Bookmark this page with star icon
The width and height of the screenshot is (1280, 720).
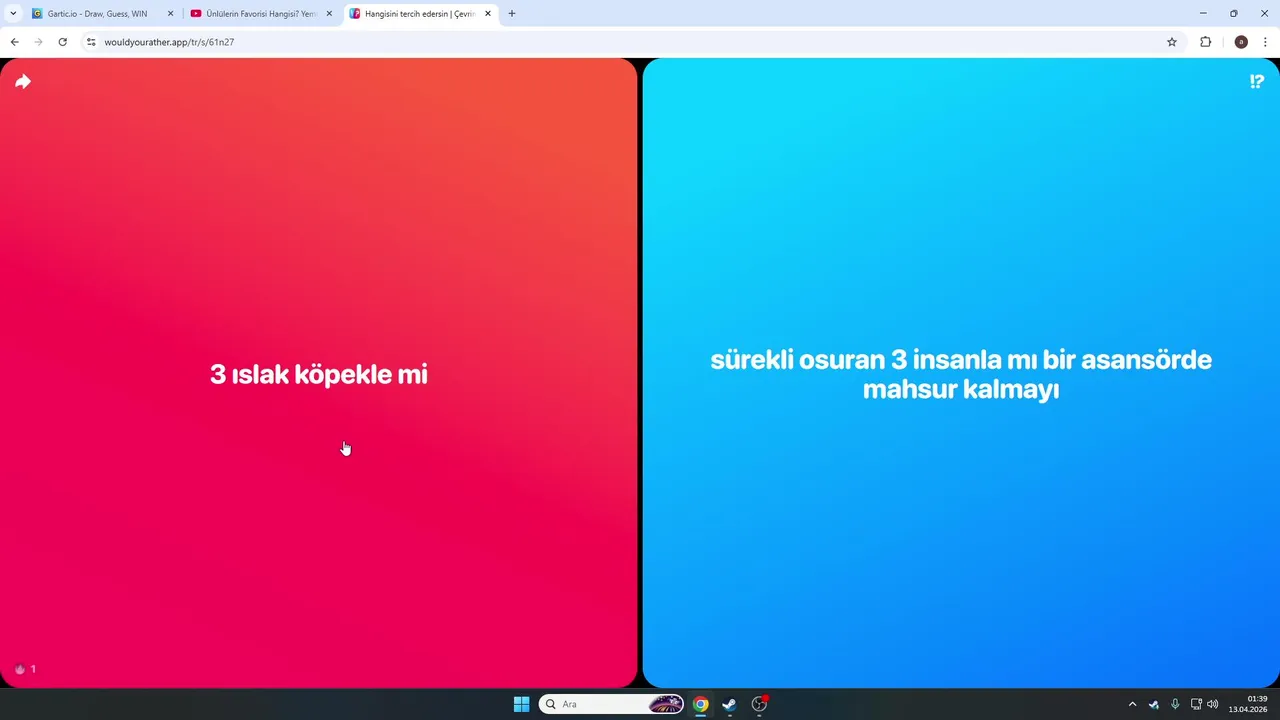[x=1172, y=42]
